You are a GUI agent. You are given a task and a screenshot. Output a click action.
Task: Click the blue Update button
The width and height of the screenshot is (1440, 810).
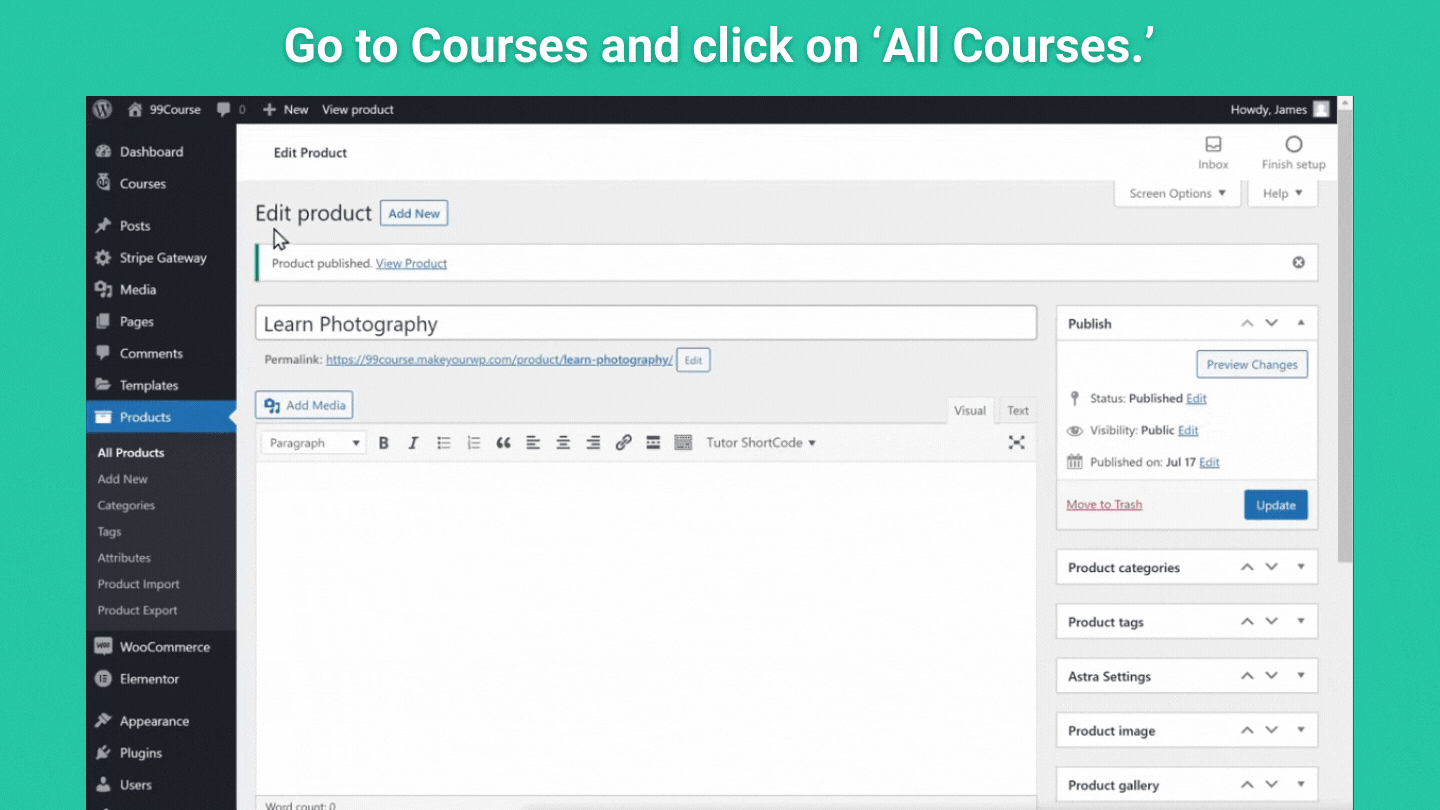pyautogui.click(x=1275, y=505)
